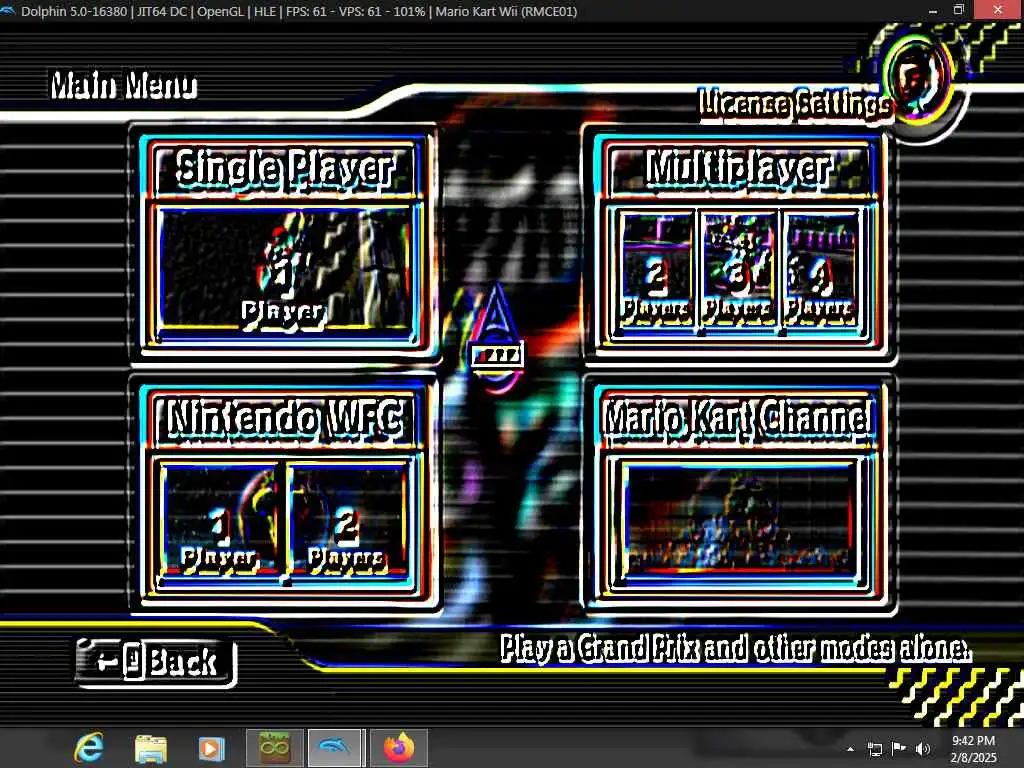Go back with the Back button
Image resolution: width=1024 pixels, height=768 pixels.
tap(155, 662)
